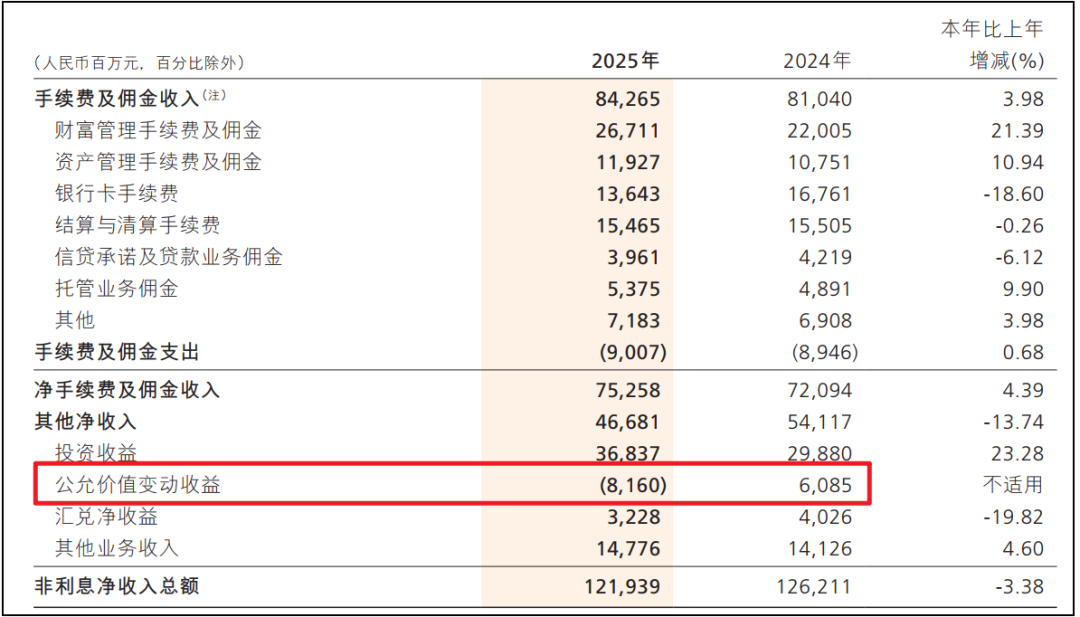Select the 2025 value 46,681
Image resolution: width=1080 pixels, height=617 pixels.
point(625,422)
